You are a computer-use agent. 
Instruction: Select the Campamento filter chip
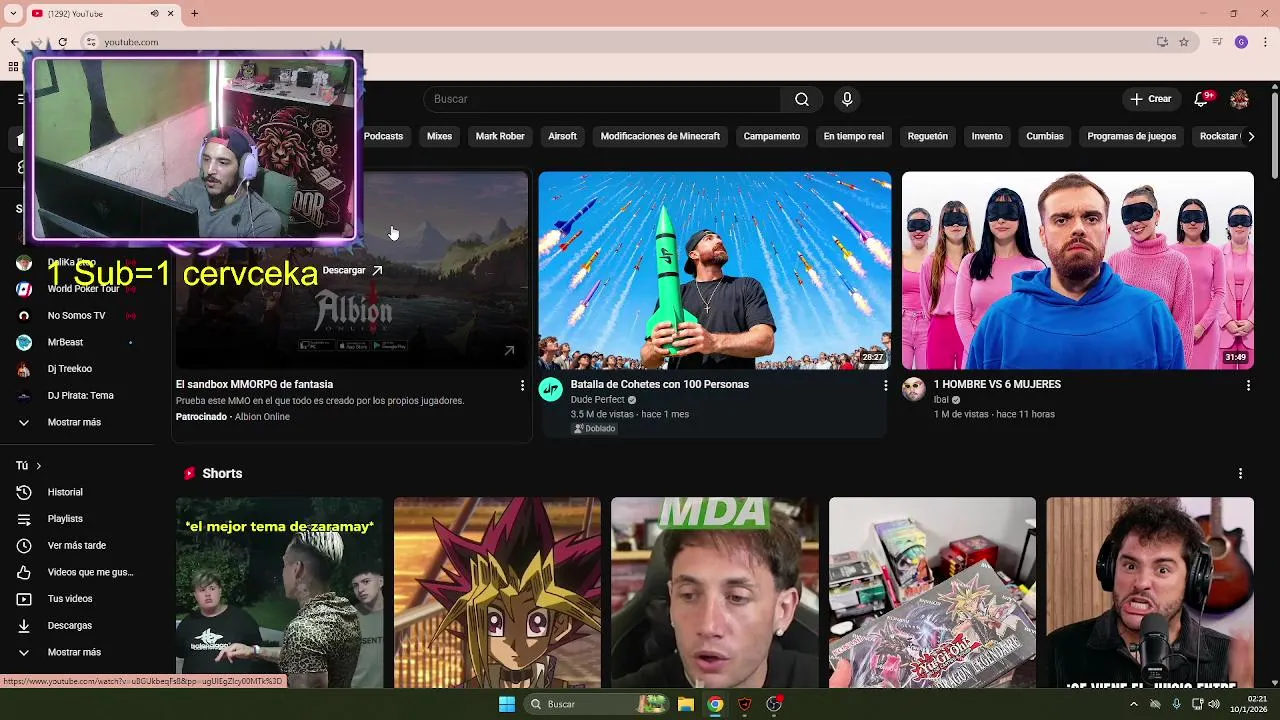click(x=771, y=136)
